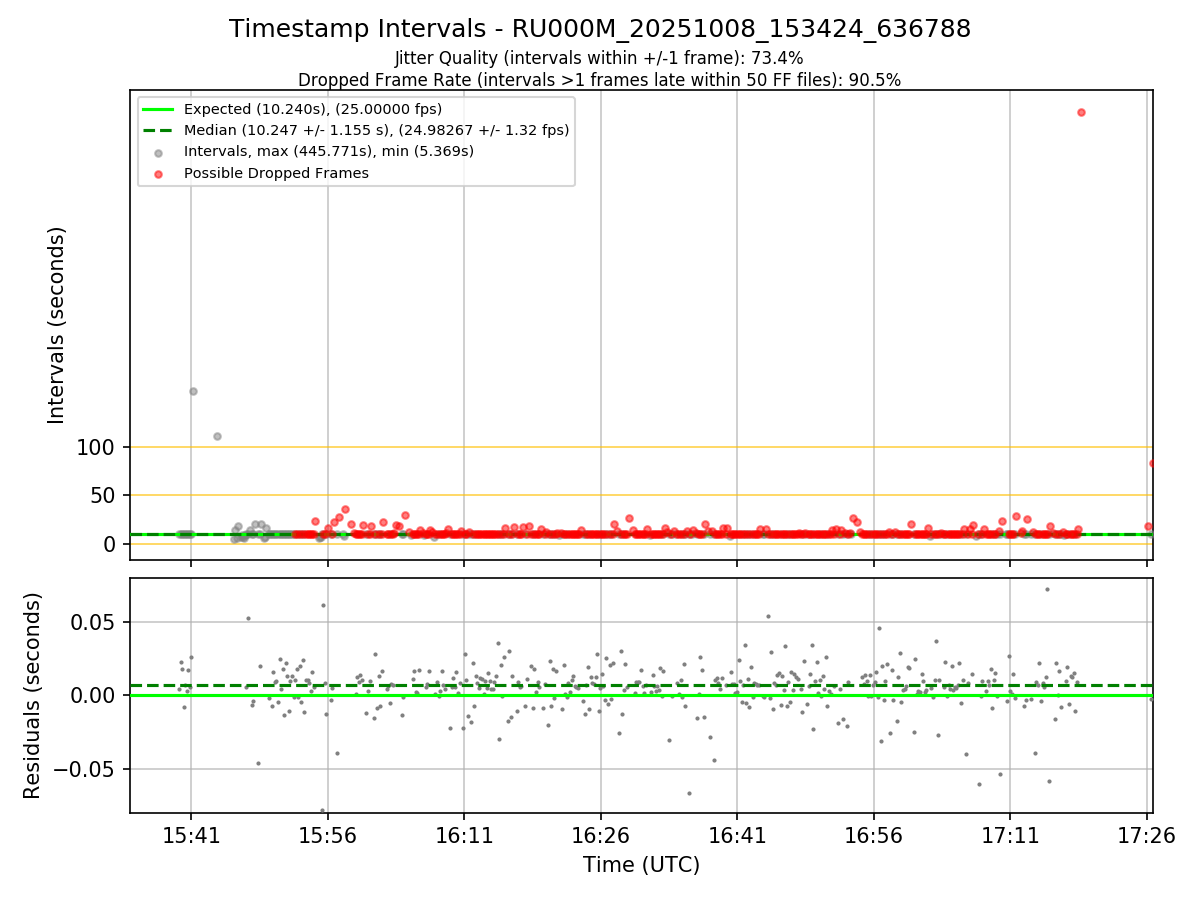Click legend entry 'Median (10.247 +/- 1.155 s)'
Screen dimensions: 1200x900
tap(376, 130)
